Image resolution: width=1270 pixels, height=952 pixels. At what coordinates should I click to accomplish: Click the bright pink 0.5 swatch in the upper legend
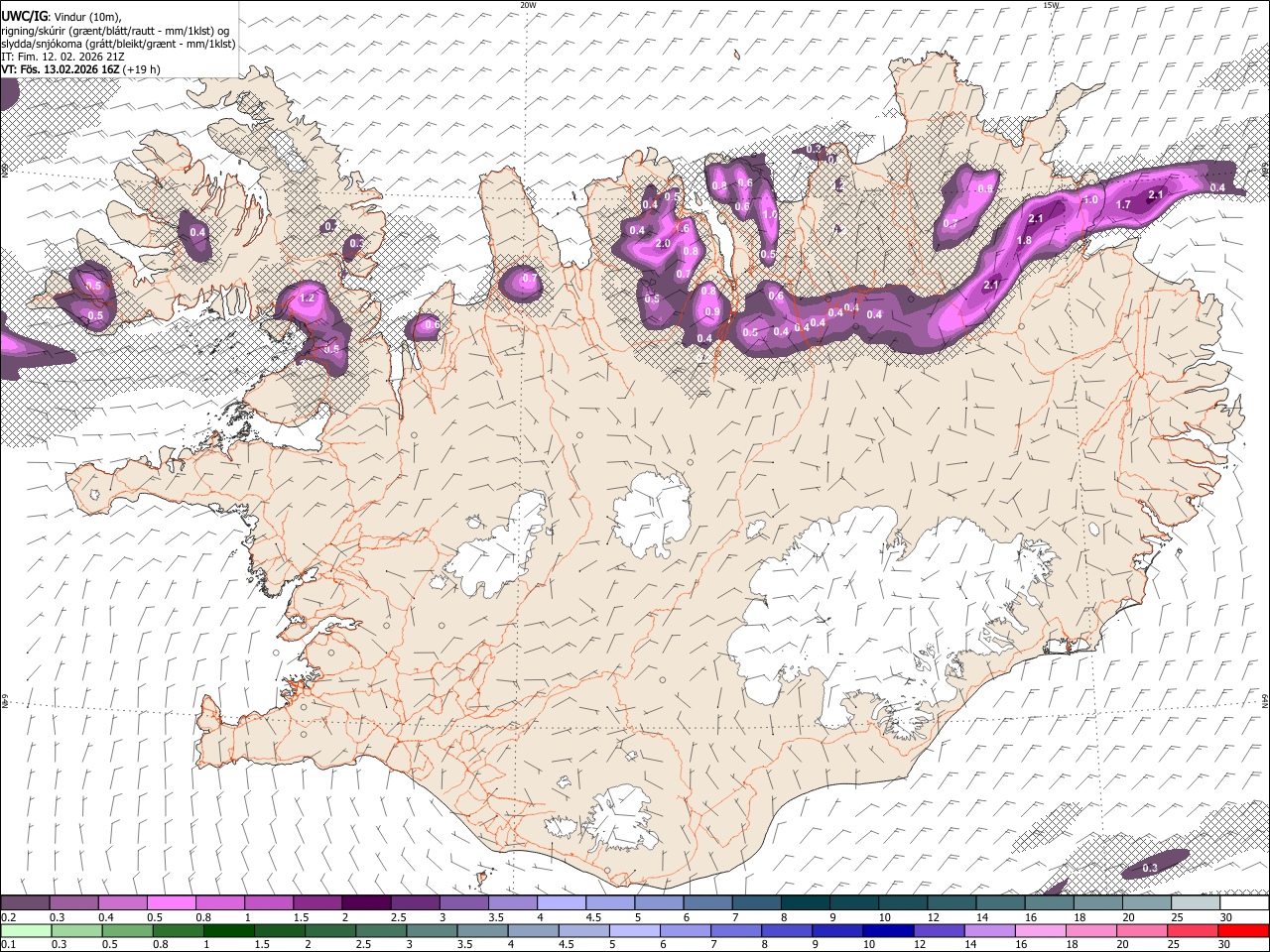tap(171, 902)
